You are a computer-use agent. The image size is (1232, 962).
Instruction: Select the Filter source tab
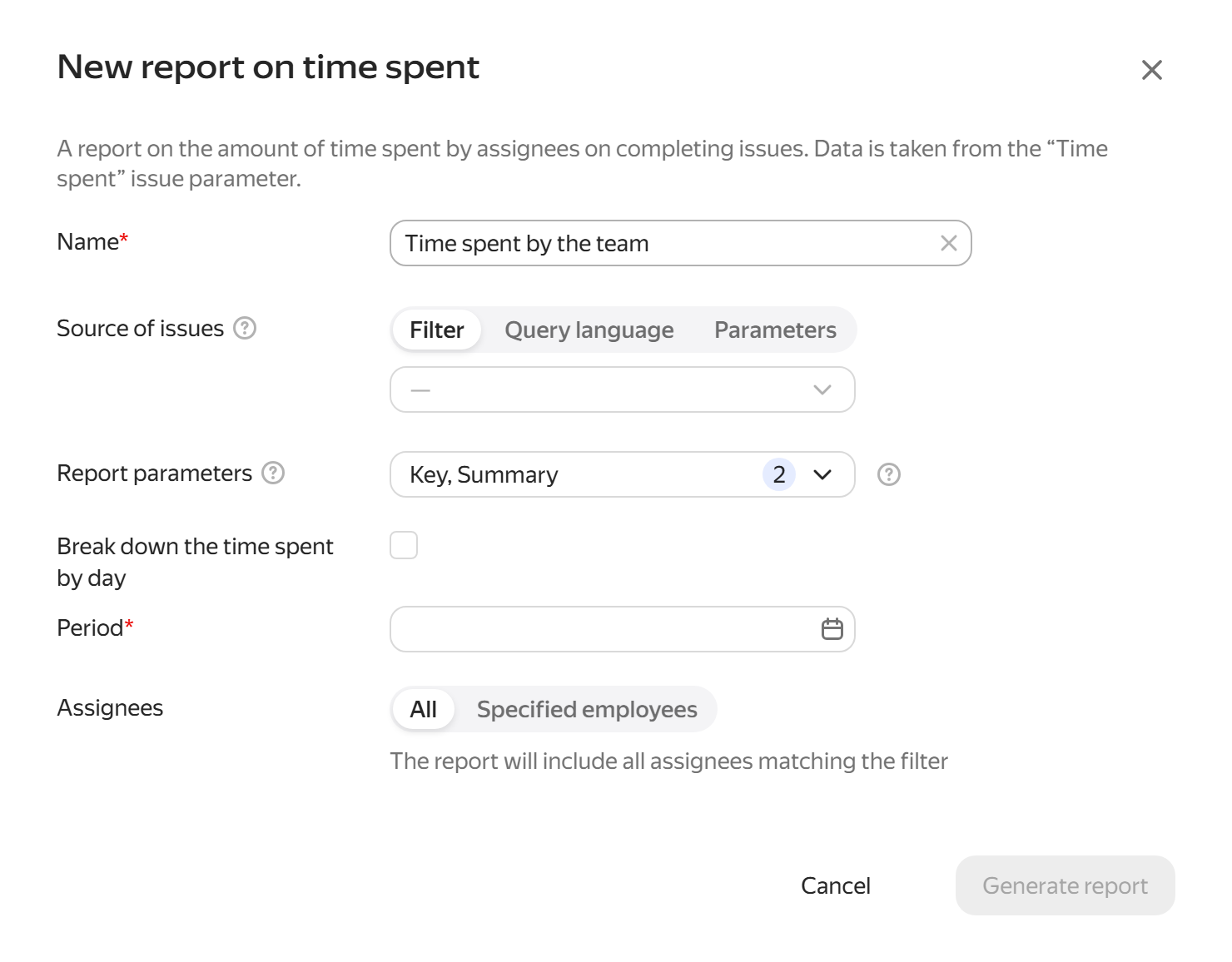pos(436,330)
